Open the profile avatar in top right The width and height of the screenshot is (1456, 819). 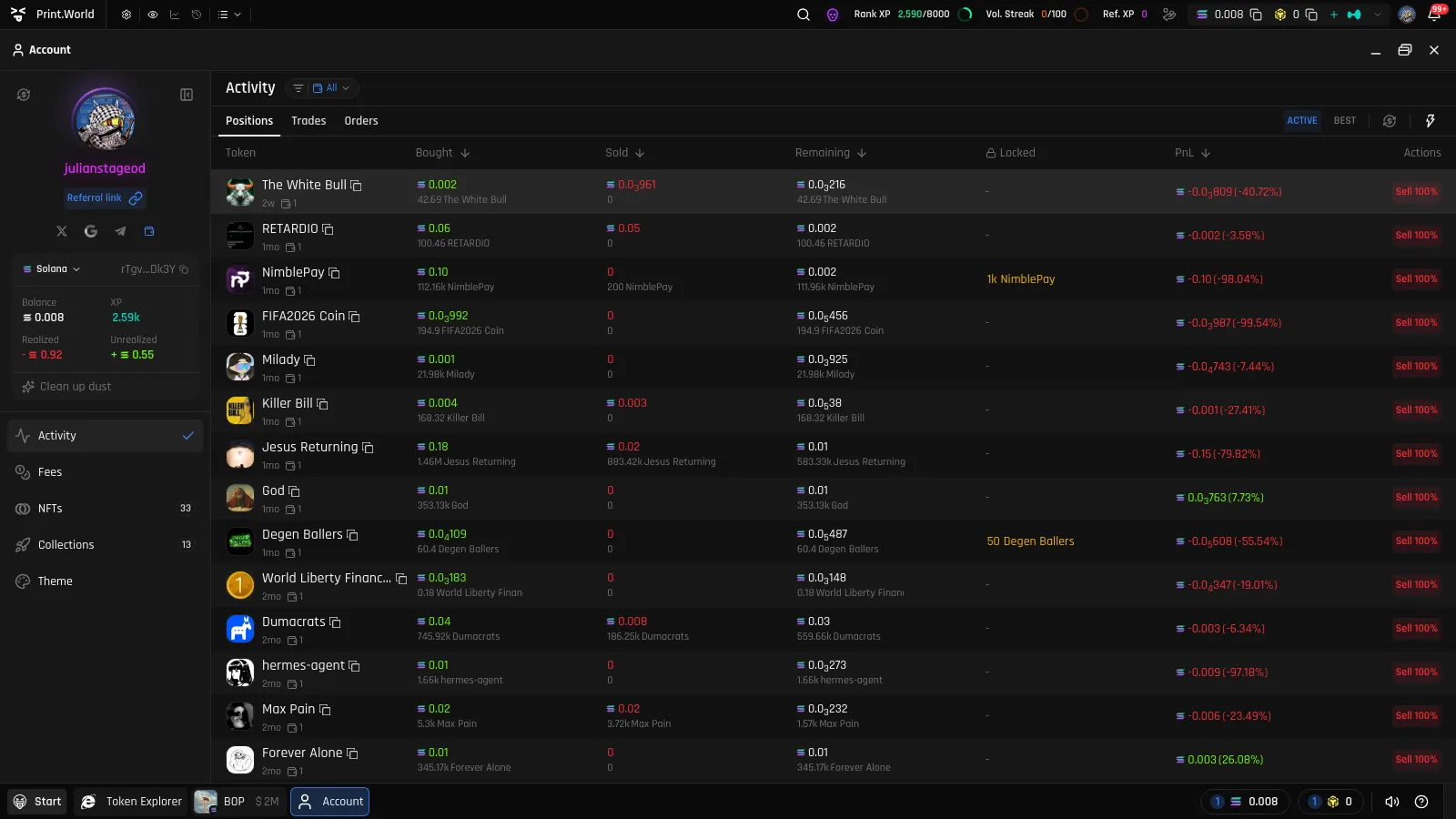coord(1407,15)
